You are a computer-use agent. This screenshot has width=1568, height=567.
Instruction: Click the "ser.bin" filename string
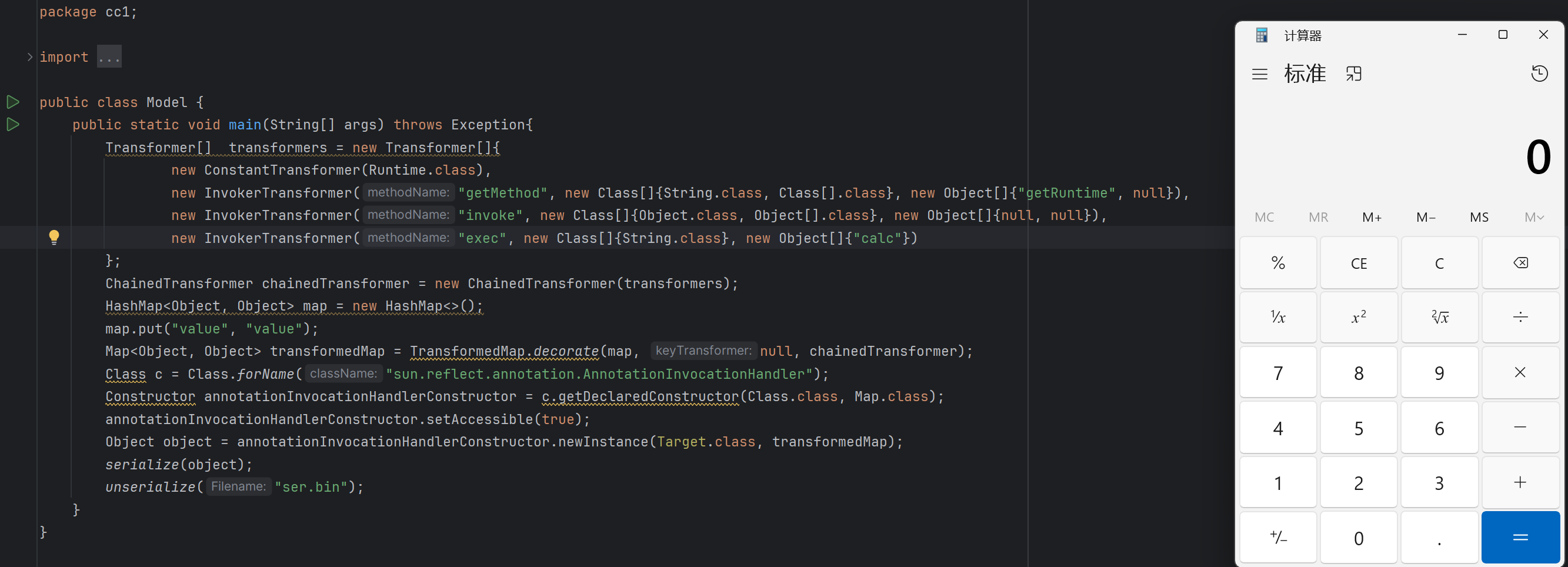311,487
